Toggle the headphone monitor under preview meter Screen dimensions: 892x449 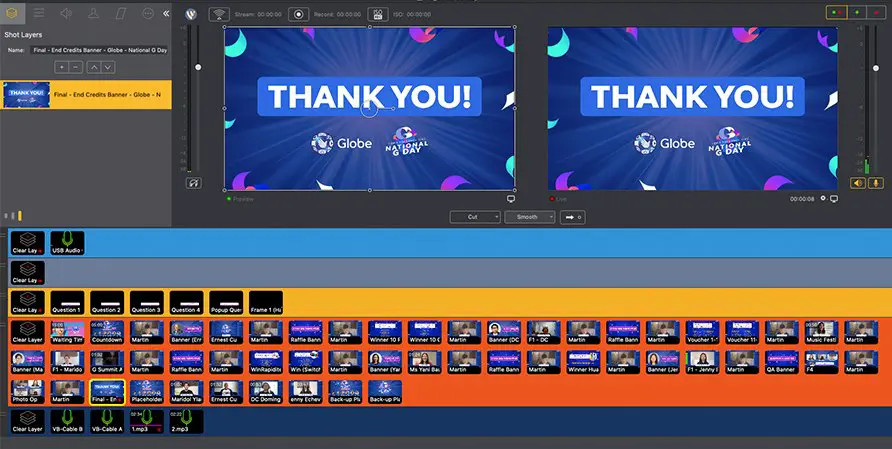(x=193, y=183)
